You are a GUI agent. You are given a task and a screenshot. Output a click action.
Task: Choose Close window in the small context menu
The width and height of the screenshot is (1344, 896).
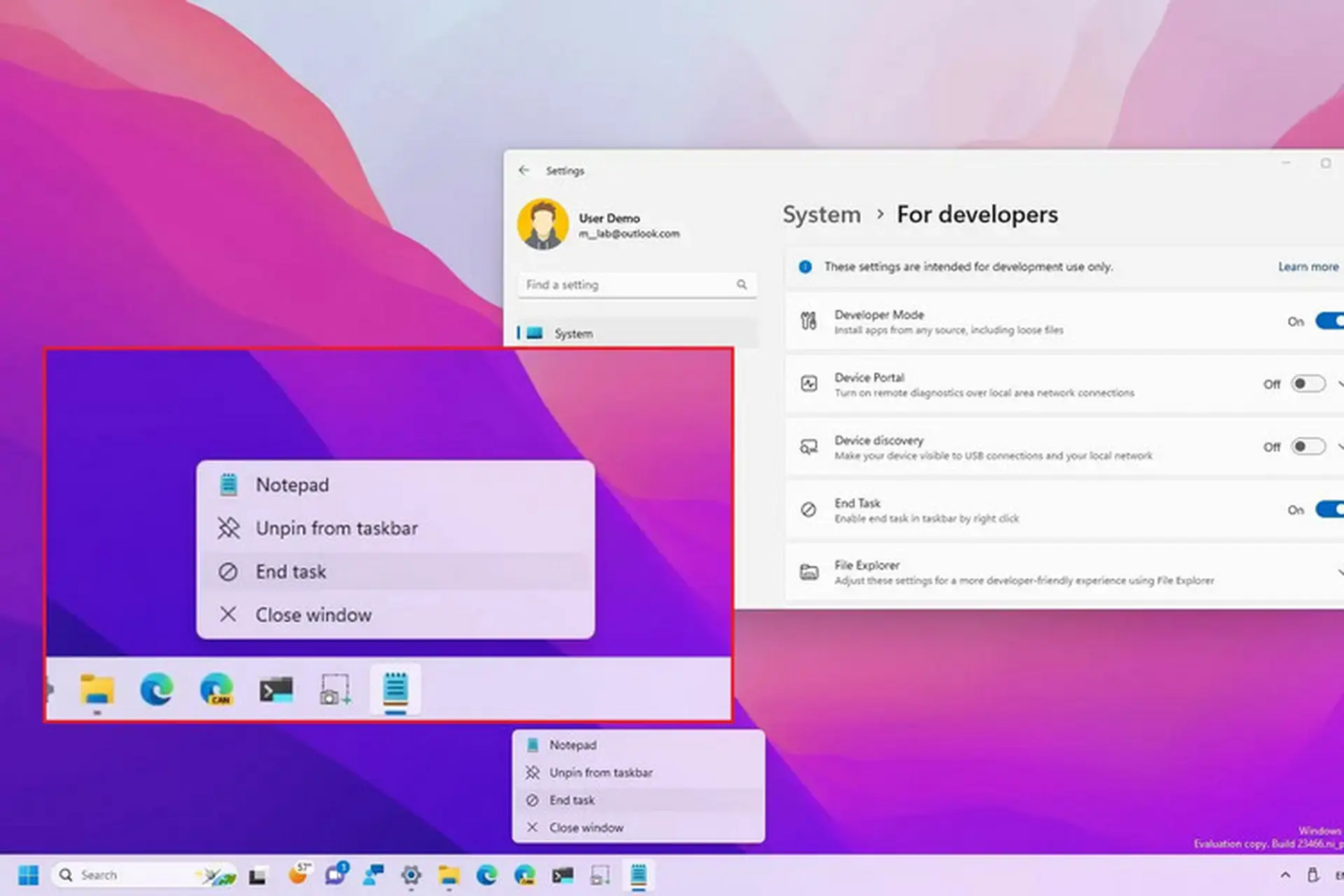click(638, 827)
